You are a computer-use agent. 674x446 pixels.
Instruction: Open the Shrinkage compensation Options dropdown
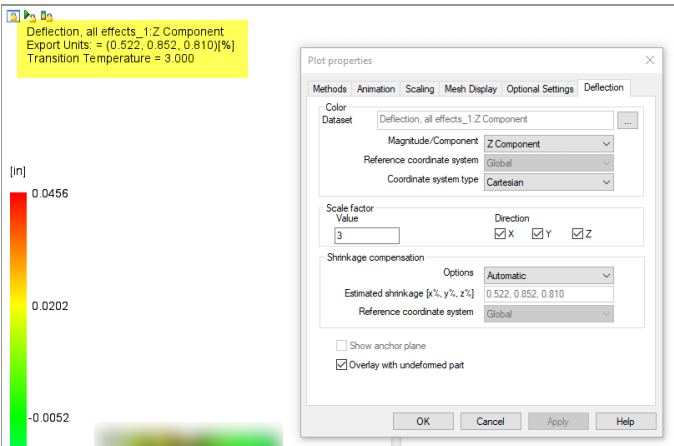pyautogui.click(x=548, y=275)
